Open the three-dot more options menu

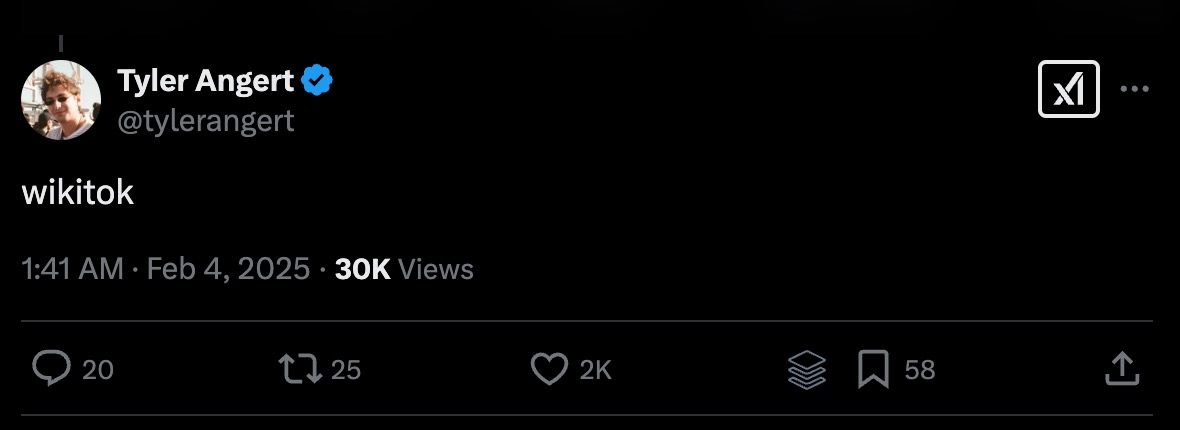pyautogui.click(x=1134, y=89)
